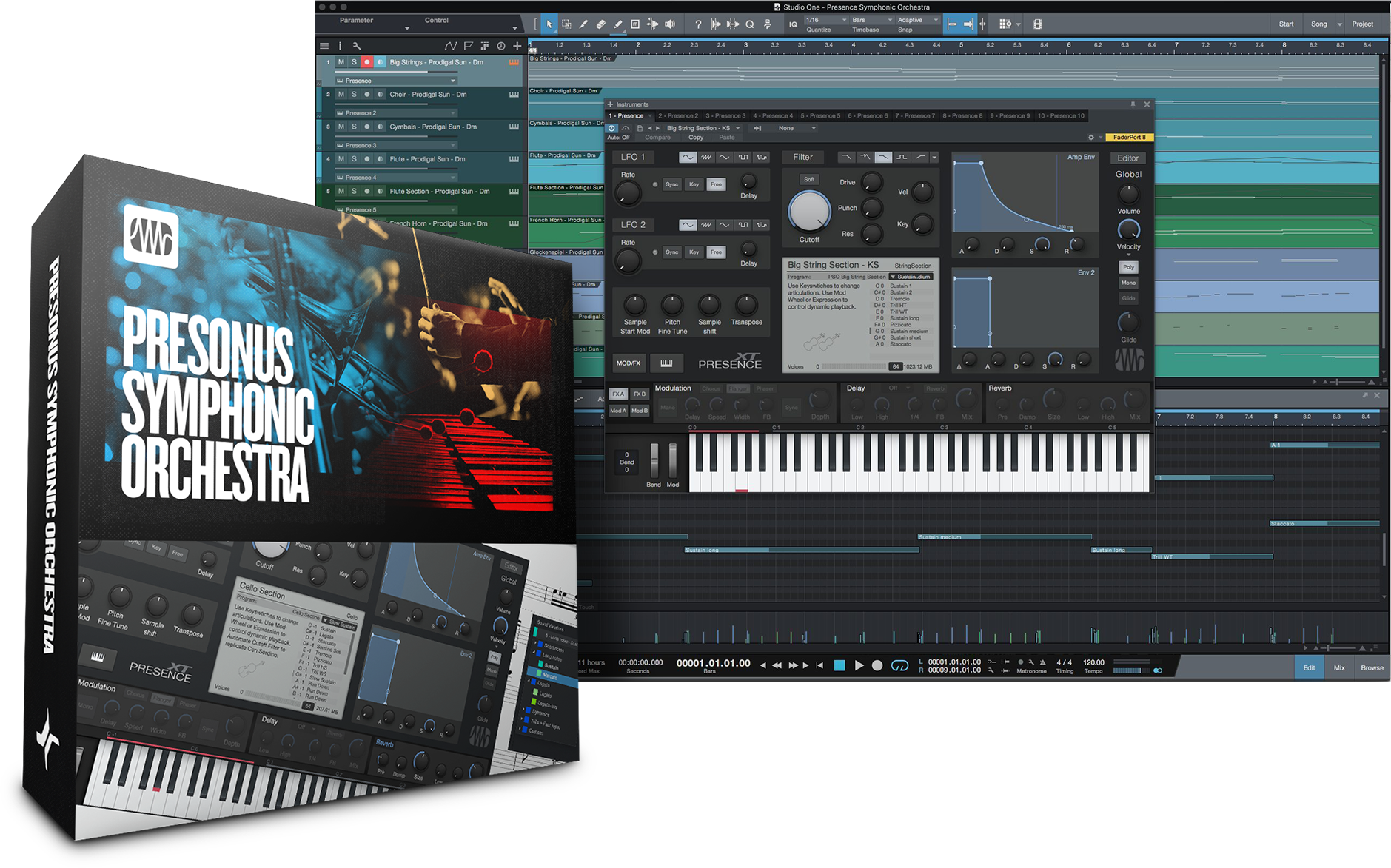This screenshot has height=868, width=1391.
Task: Expand the filter type dropdown arrow
Action: point(934,157)
